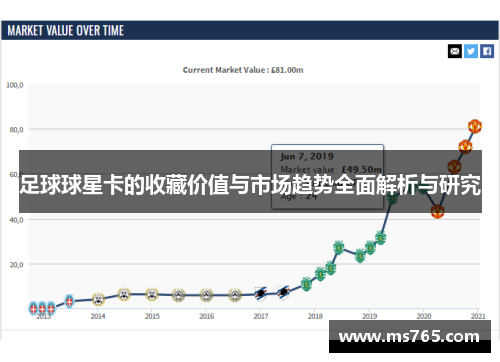500x362 pixels.
Task: Click the 2015 x-axis label
Action: pos(152,316)
